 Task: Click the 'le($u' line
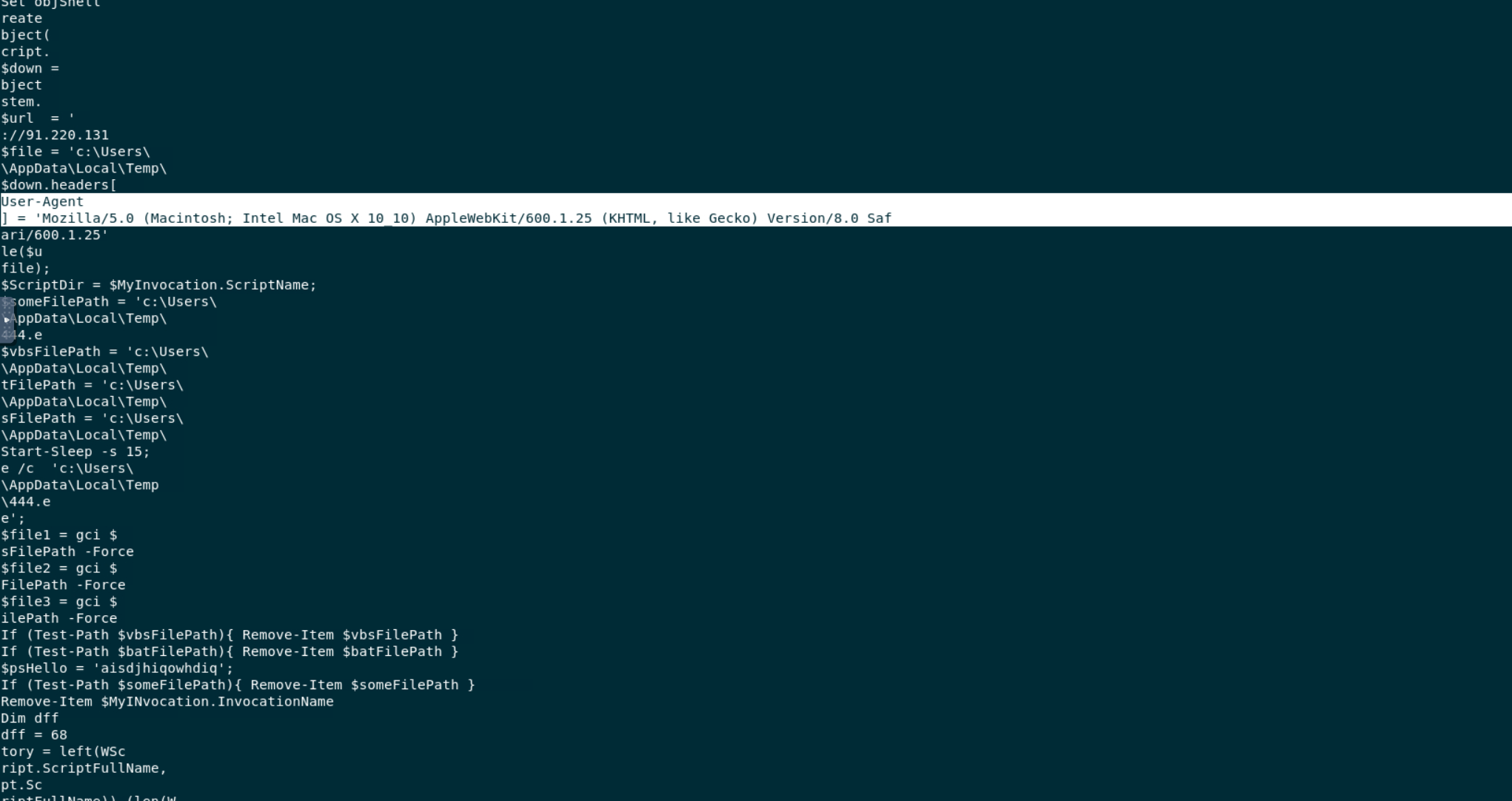(21, 252)
